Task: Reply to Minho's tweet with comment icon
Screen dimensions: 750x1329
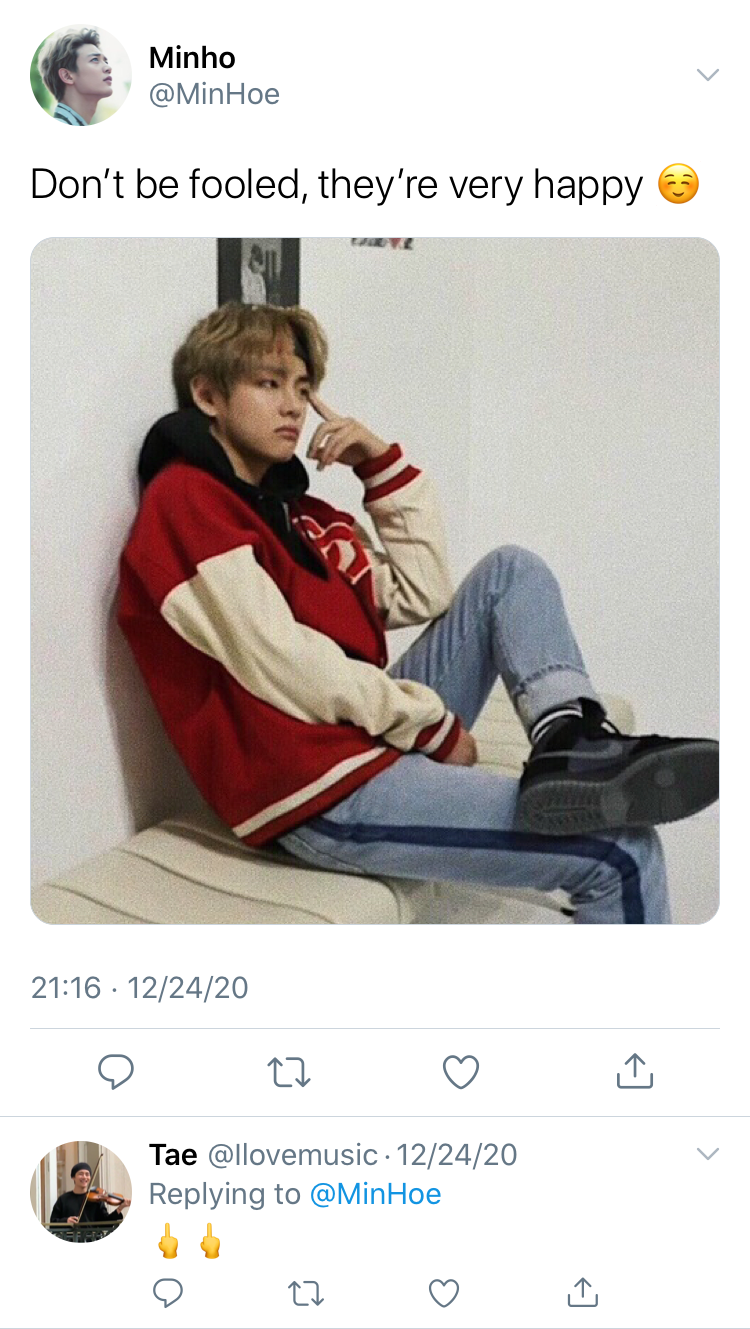Action: (x=116, y=1072)
